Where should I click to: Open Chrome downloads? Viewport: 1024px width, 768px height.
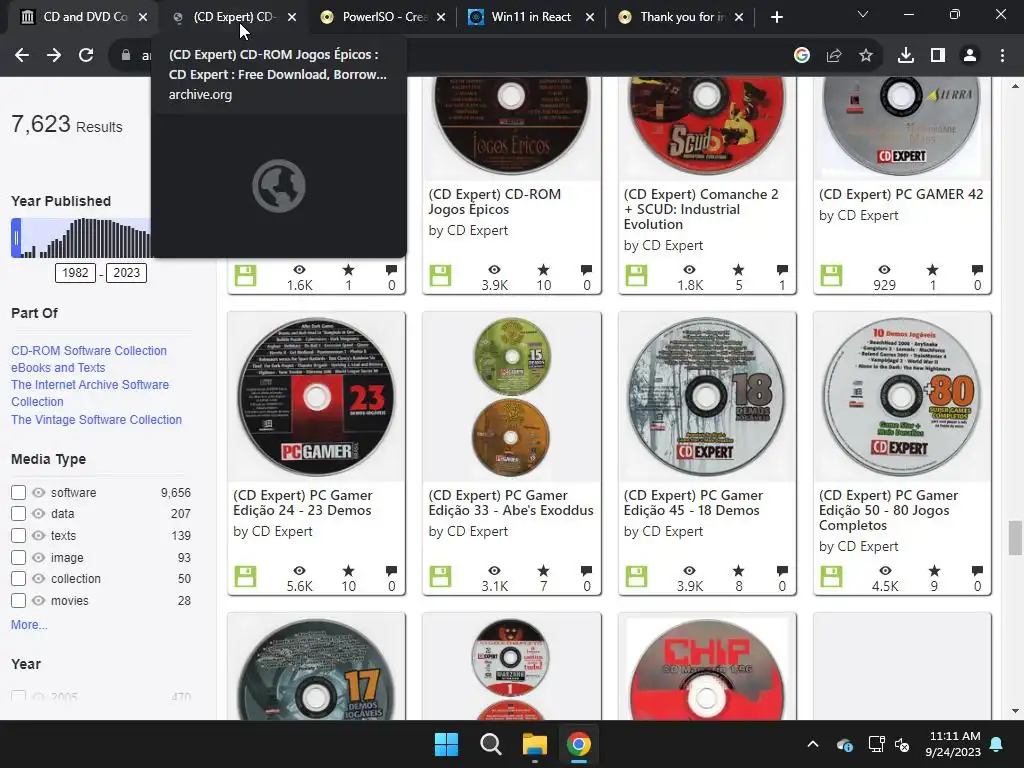pyautogui.click(x=906, y=56)
